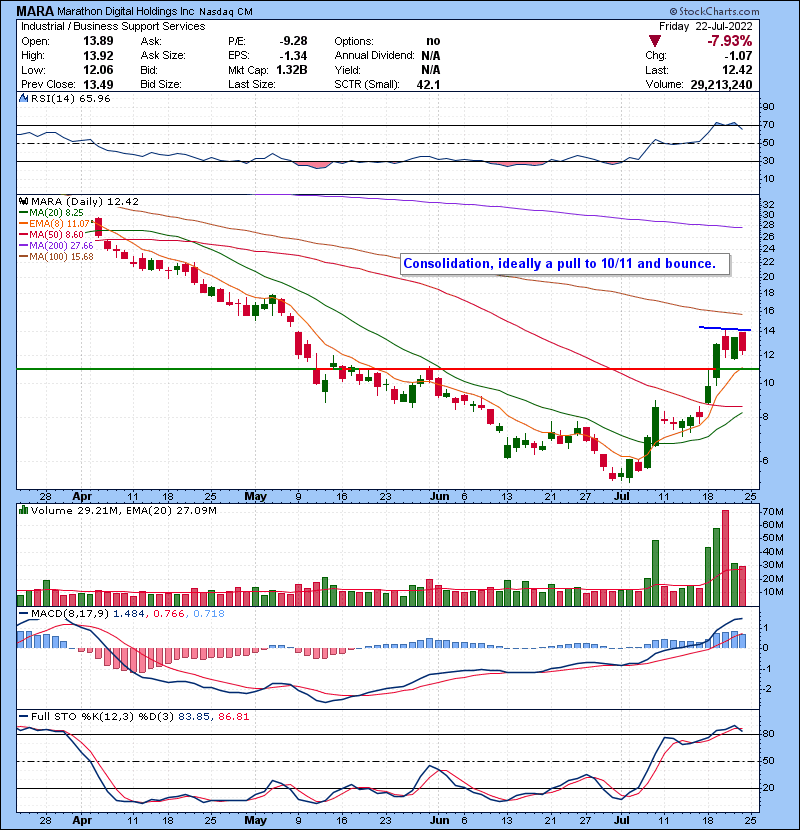The image size is (800, 830).
Task: Click the SCTR (Small) value 42.1
Action: click(428, 85)
